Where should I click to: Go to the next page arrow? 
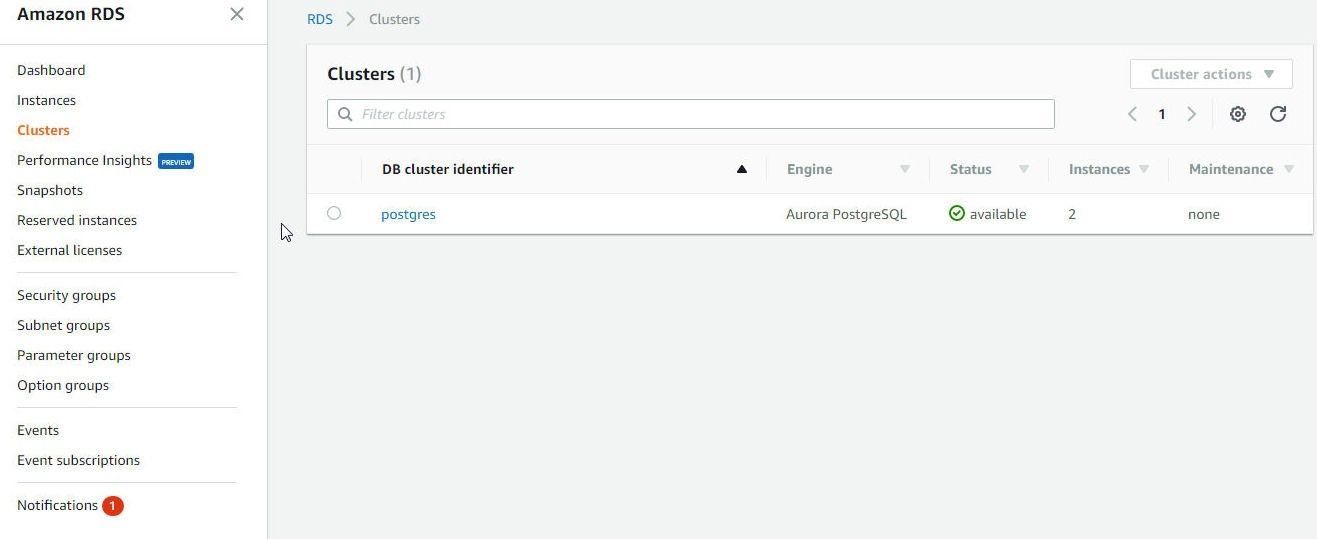(x=1192, y=114)
